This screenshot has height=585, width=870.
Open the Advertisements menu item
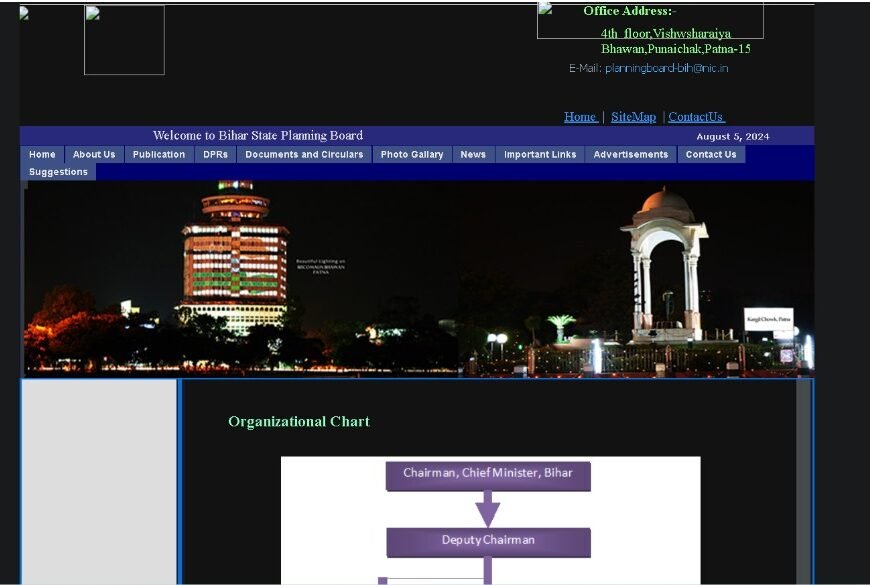(631, 154)
